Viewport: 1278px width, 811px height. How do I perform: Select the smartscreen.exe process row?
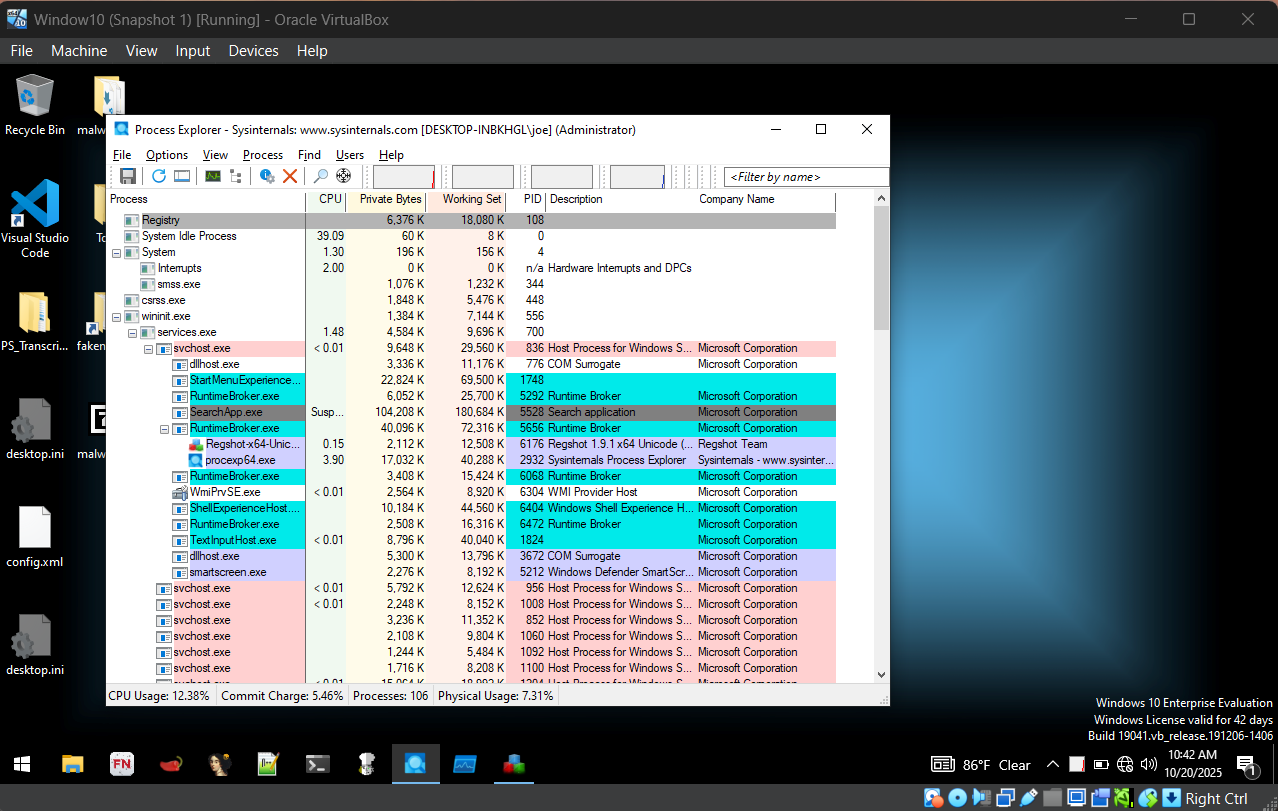(x=472, y=572)
